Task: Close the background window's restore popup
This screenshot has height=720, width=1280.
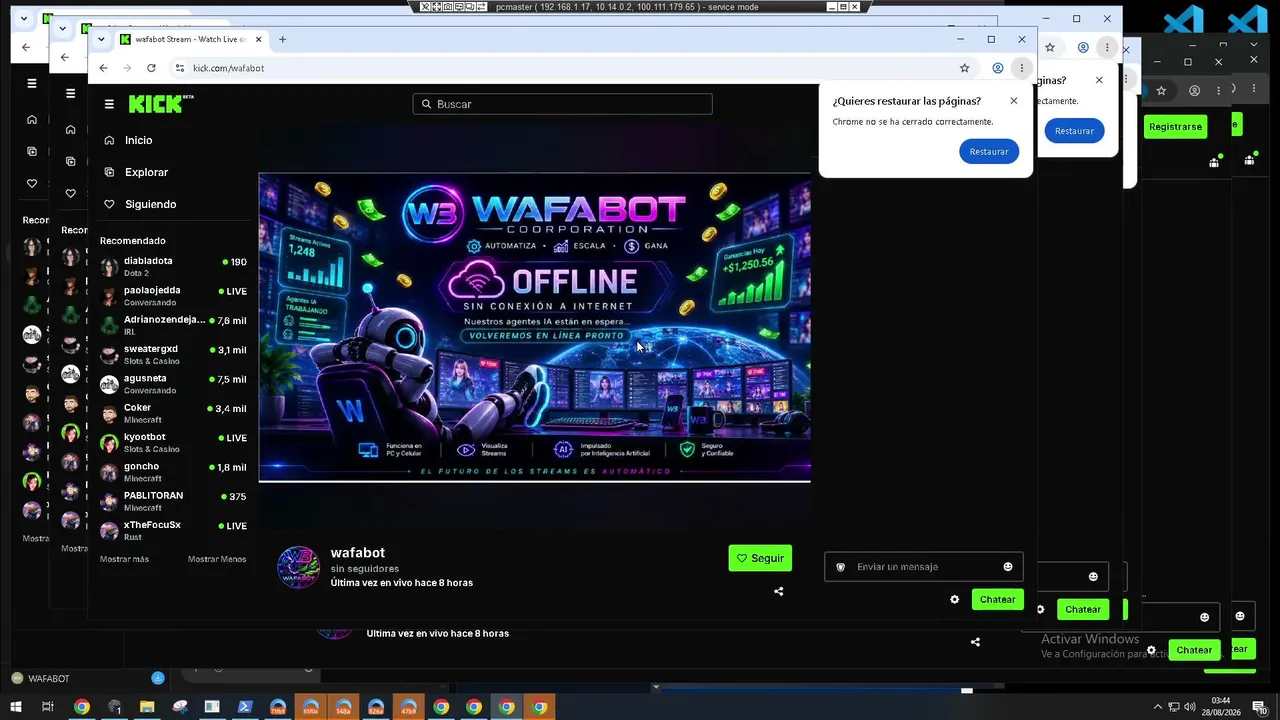Action: pyautogui.click(x=1099, y=80)
